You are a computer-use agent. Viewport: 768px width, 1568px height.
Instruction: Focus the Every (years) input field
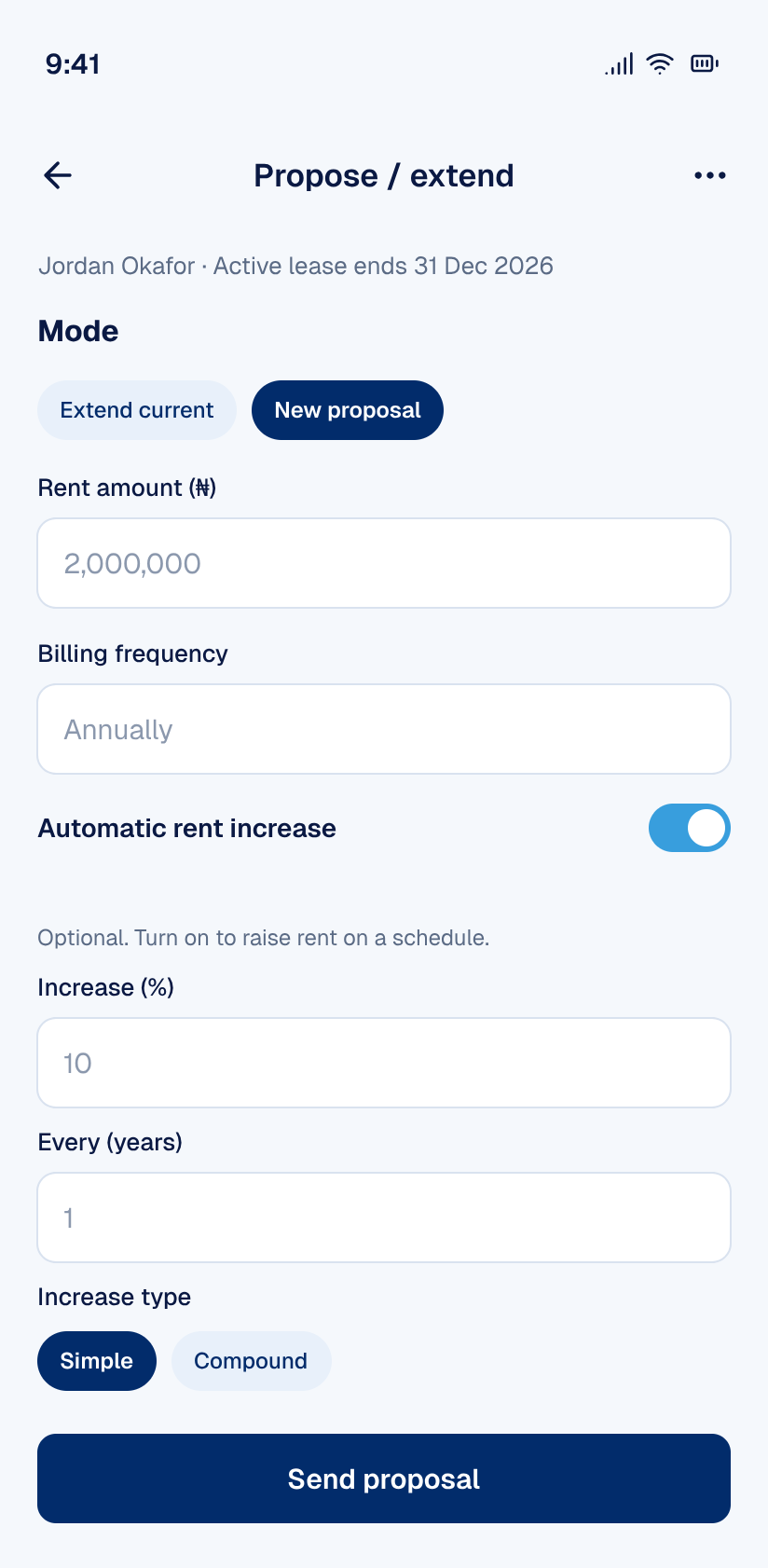[384, 1217]
